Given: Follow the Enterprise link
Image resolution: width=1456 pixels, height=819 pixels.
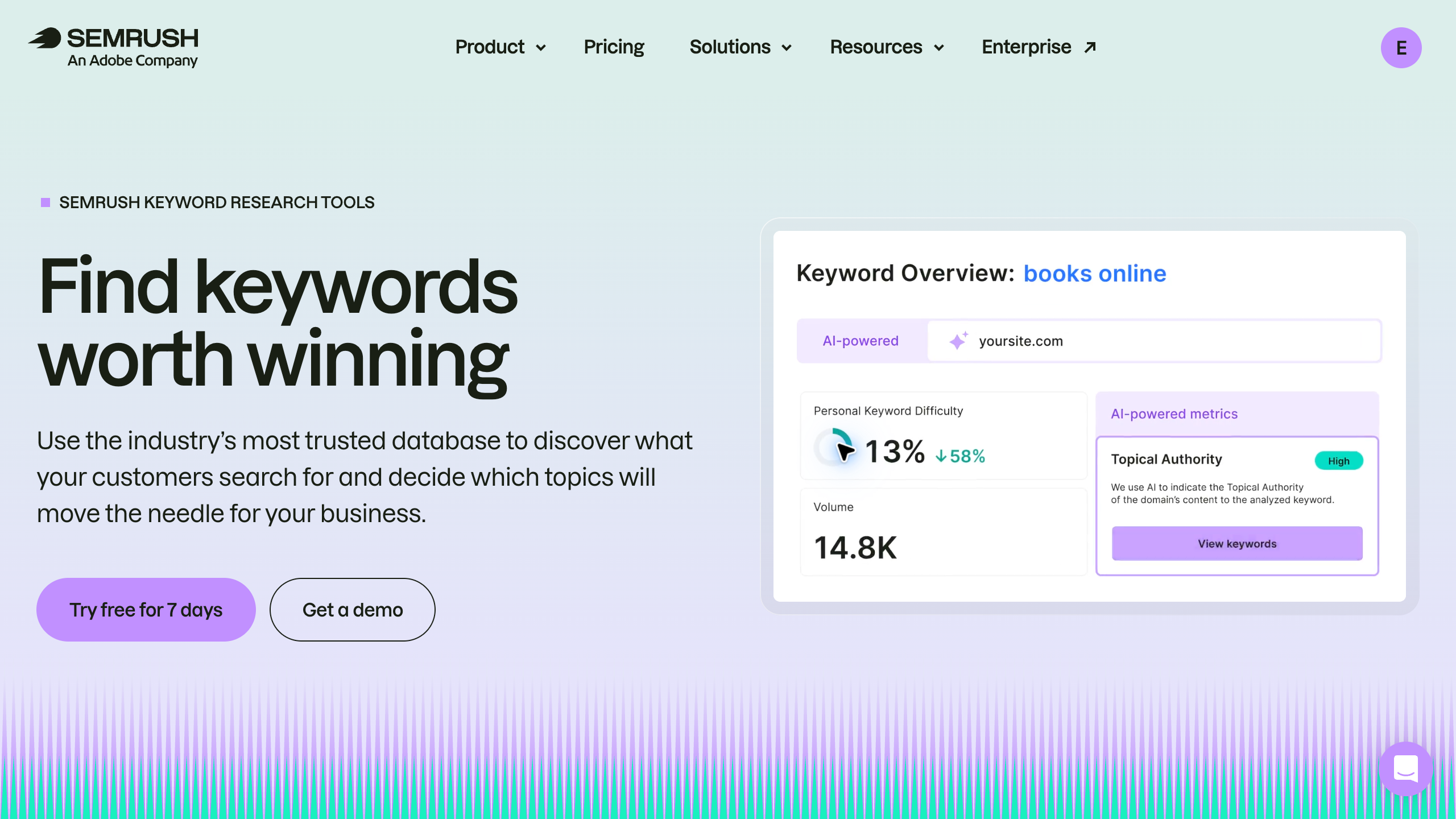Looking at the screenshot, I should click(x=1026, y=47).
